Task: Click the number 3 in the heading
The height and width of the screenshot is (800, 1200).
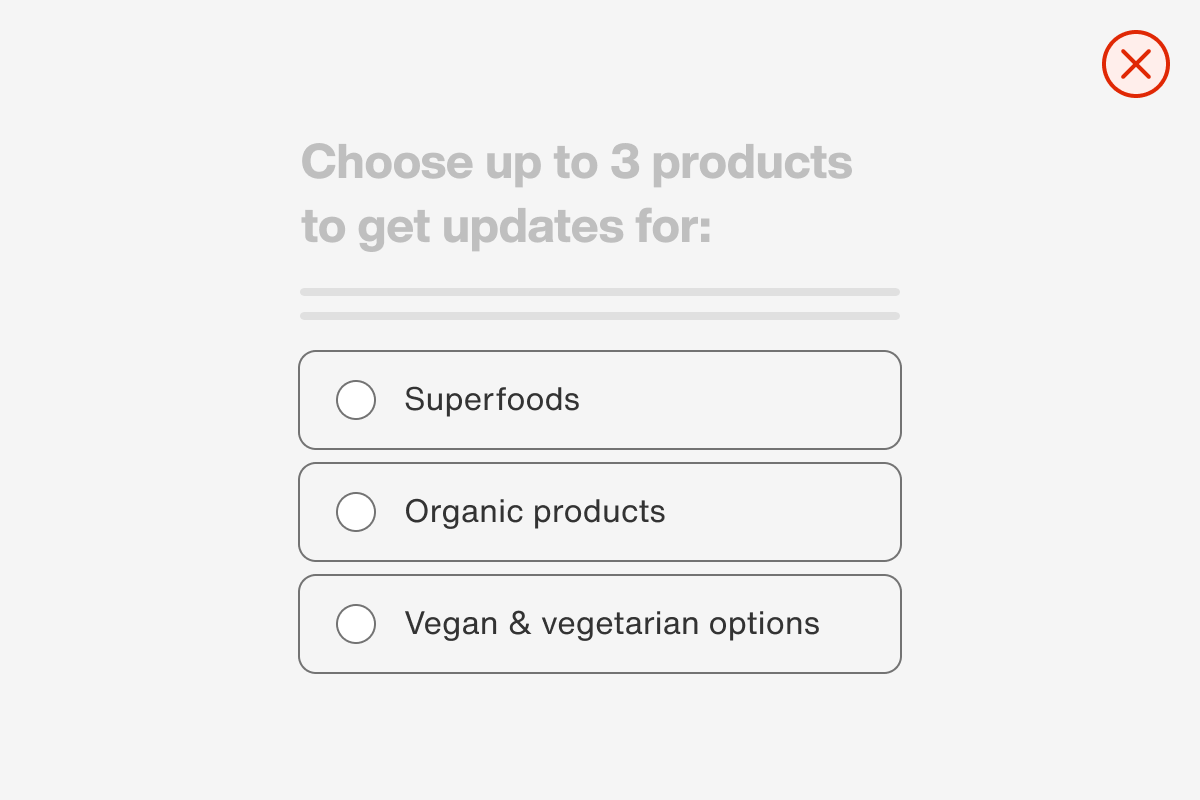Action: tap(624, 162)
